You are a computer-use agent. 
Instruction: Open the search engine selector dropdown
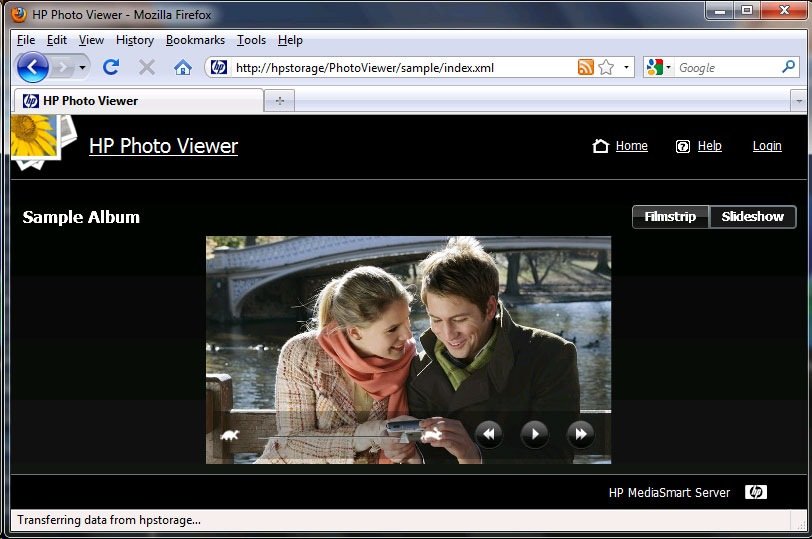pos(659,67)
